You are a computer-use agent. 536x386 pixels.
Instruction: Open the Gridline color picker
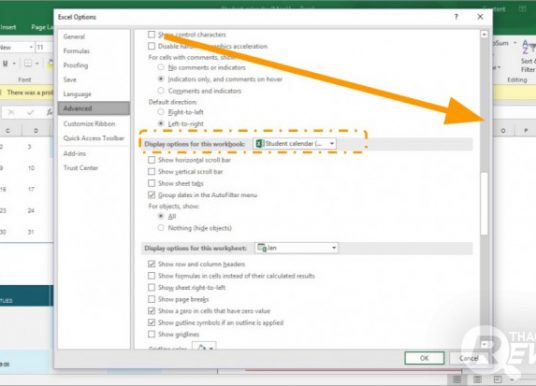pyautogui.click(x=204, y=346)
